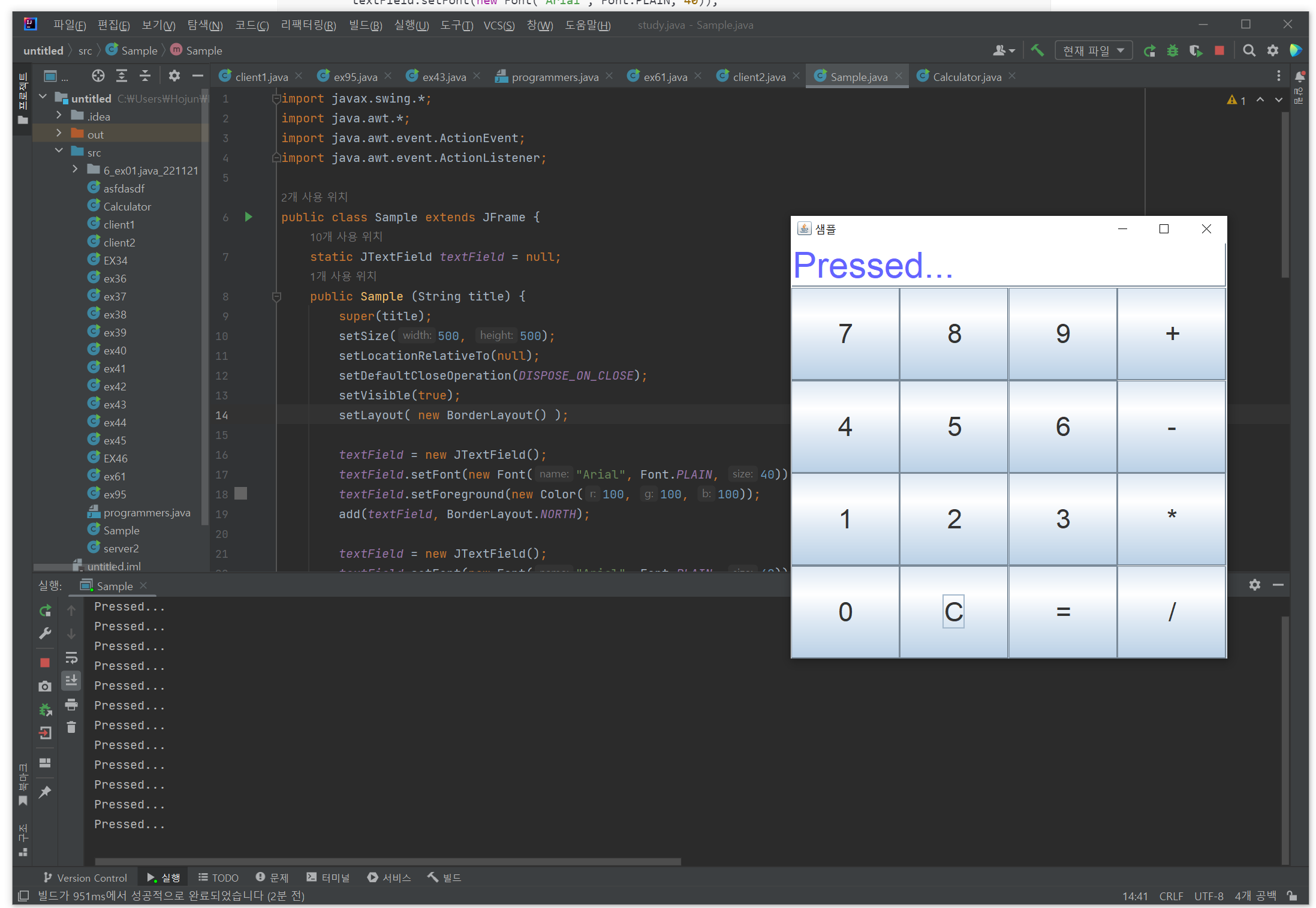Open the Refactor menu in the menu bar
This screenshot has width=1316, height=908.
tap(308, 25)
